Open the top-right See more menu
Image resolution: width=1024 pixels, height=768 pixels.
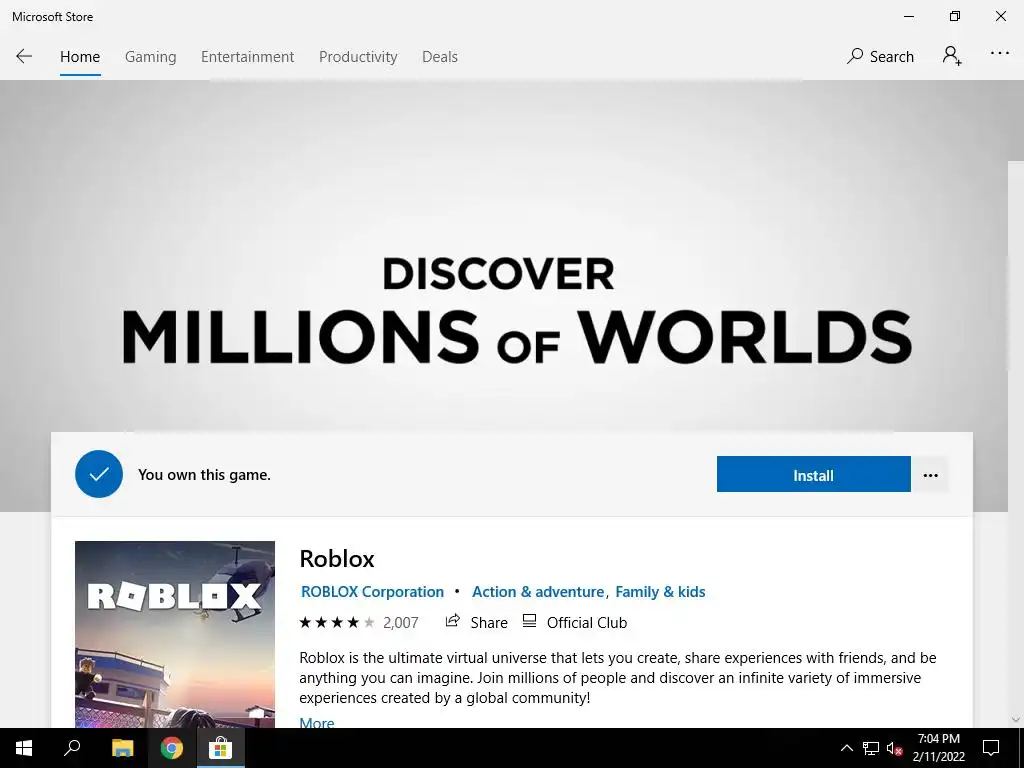coord(1000,53)
